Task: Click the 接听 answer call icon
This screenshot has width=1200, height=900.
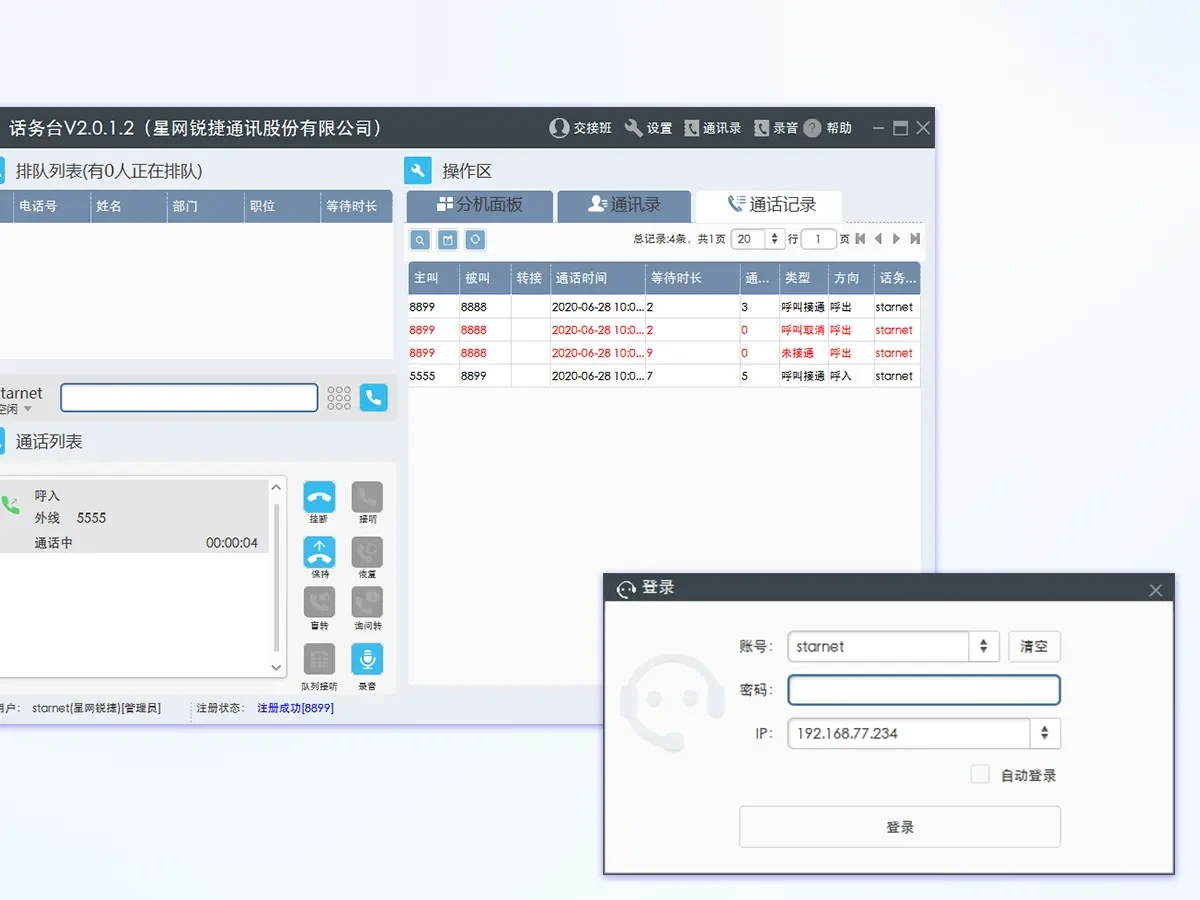Action: point(367,497)
